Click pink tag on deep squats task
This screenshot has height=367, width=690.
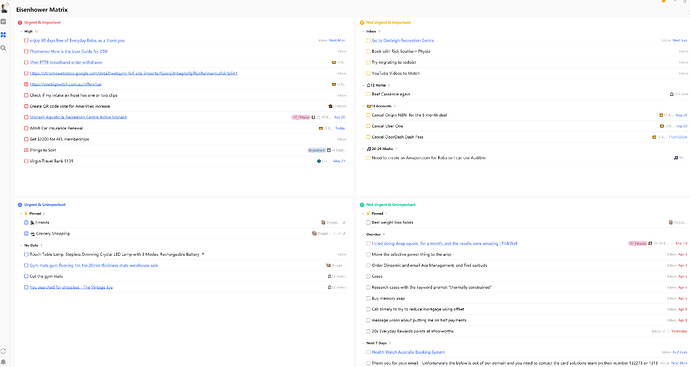pos(638,243)
